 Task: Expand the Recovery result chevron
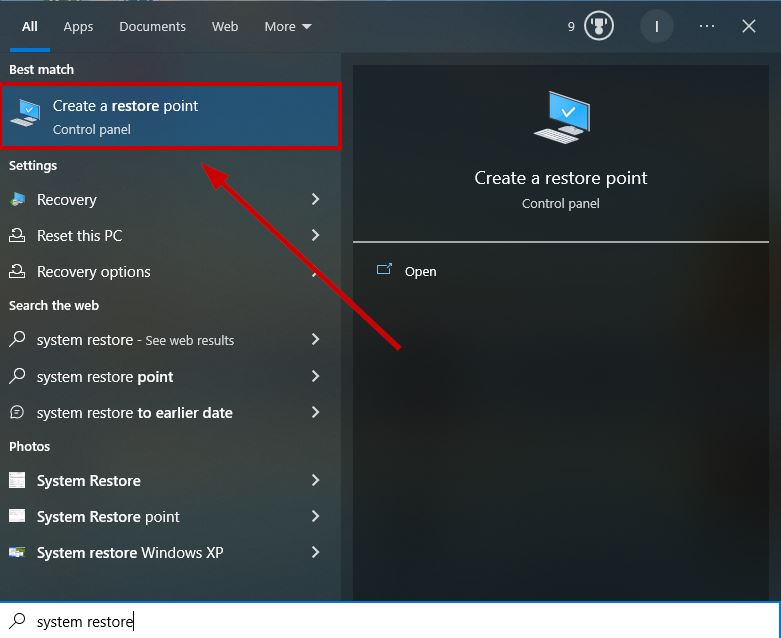click(x=315, y=199)
